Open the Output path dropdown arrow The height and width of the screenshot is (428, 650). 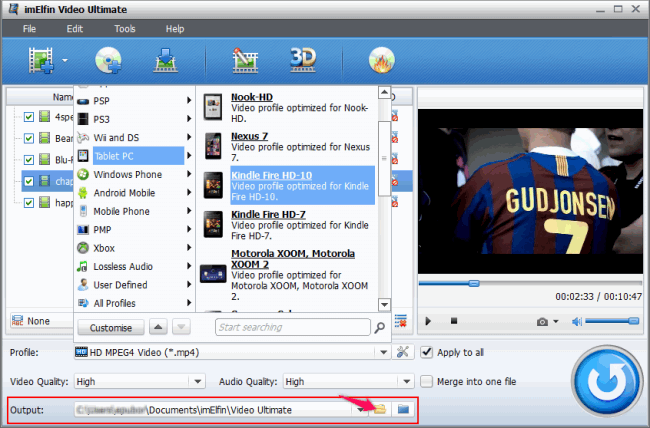(x=360, y=410)
